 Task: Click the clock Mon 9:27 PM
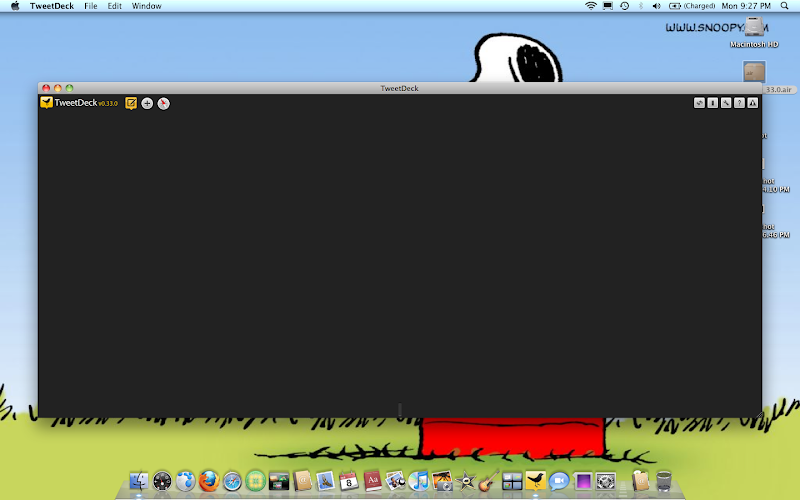tap(746, 6)
